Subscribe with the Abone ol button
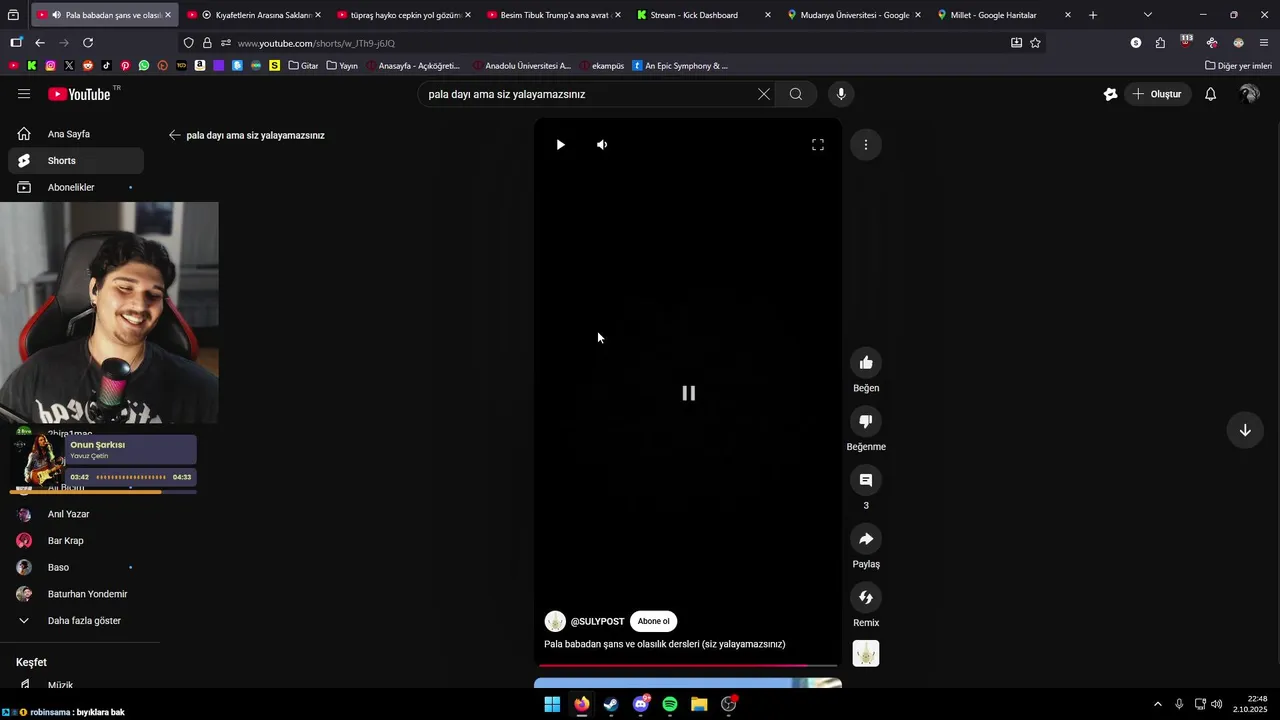This screenshot has height=720, width=1280. (x=654, y=621)
